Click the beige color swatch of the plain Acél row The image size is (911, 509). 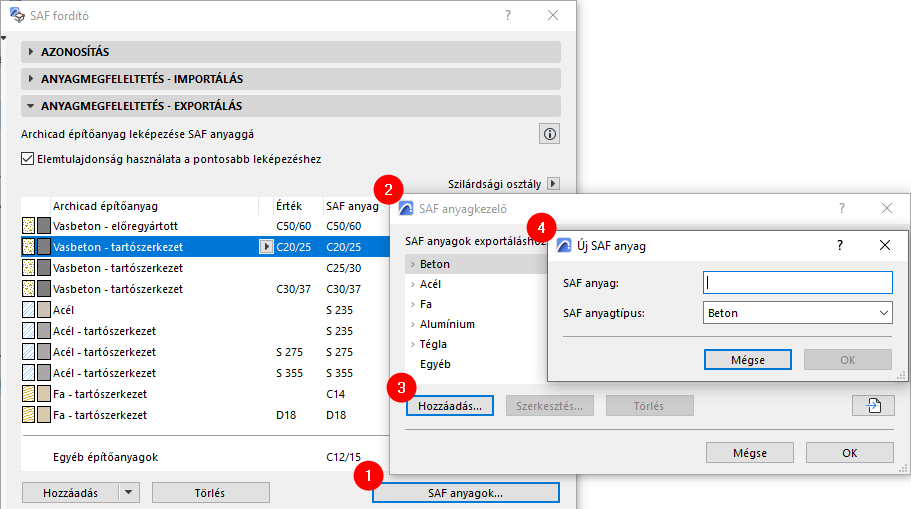[x=44, y=310]
